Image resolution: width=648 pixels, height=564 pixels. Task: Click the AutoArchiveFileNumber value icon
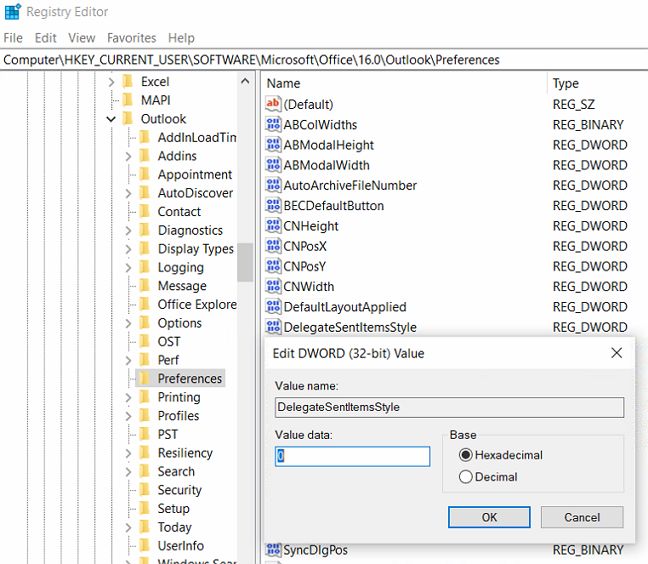click(x=273, y=185)
